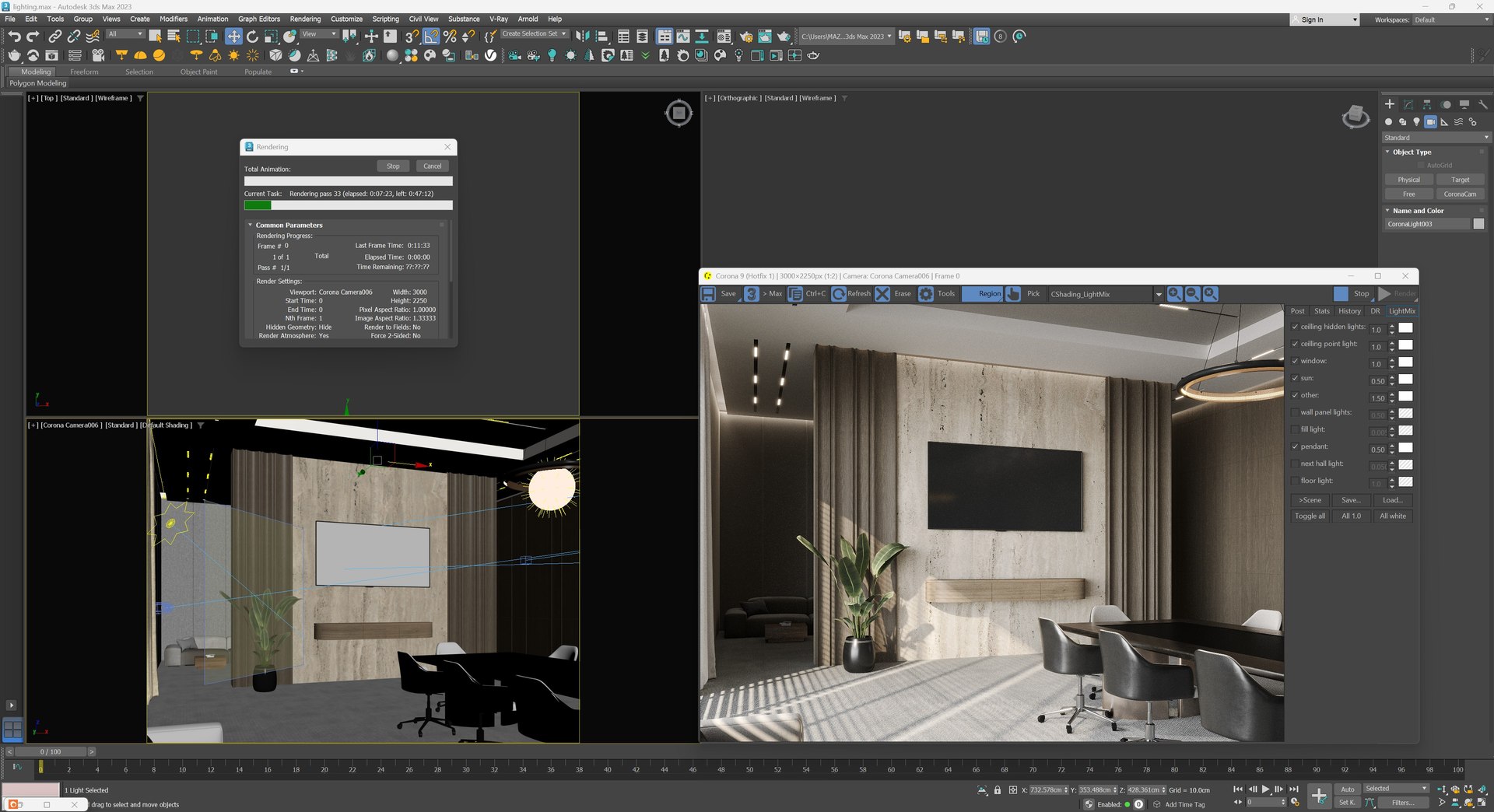Image resolution: width=1494 pixels, height=812 pixels.
Task: Open Tools gear in Corona frame buffer
Action: (926, 294)
